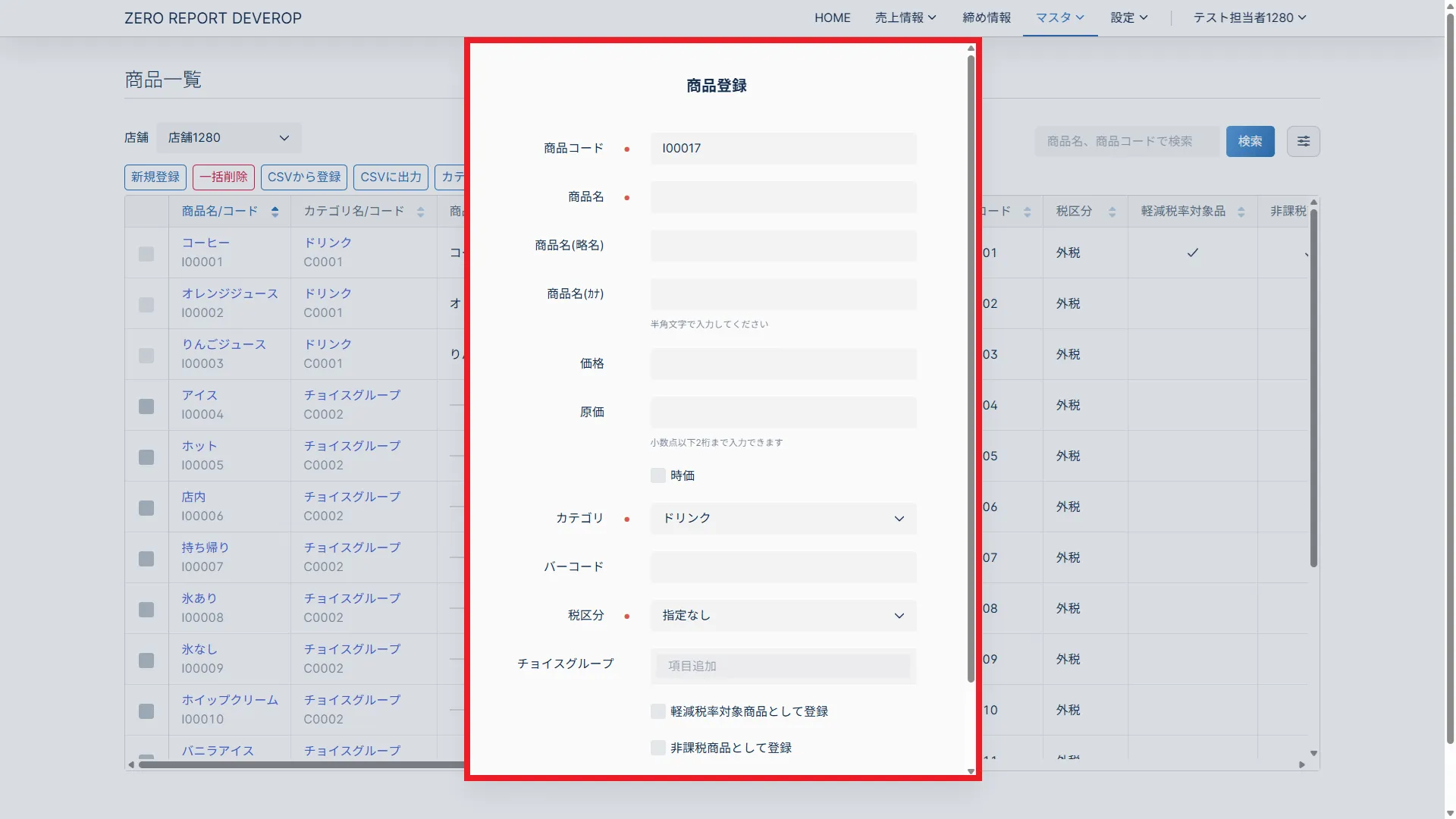Open the カテゴリ dropdown showing ドリンク
Image resolution: width=1456 pixels, height=819 pixels.
click(783, 519)
